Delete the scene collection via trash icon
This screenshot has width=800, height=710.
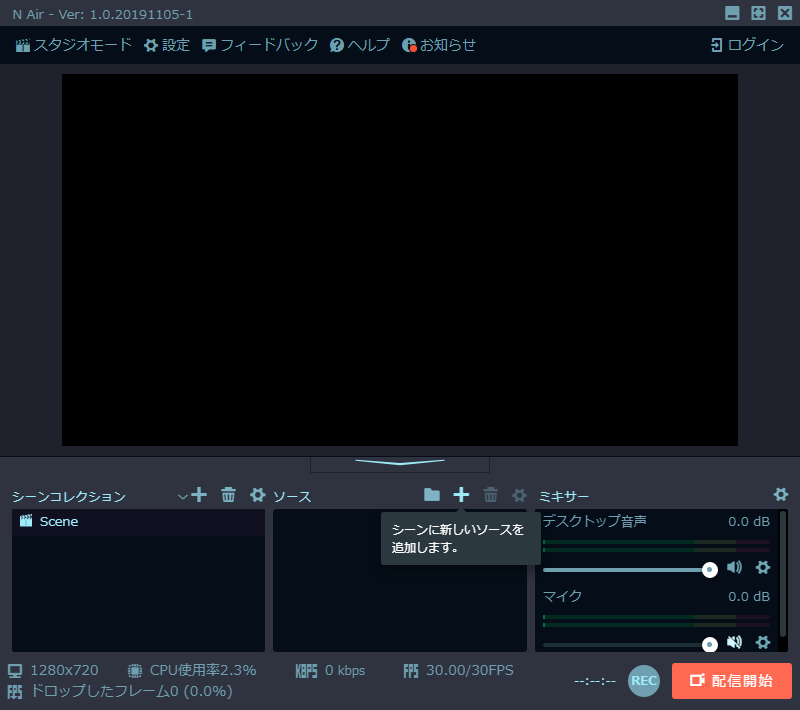point(228,494)
